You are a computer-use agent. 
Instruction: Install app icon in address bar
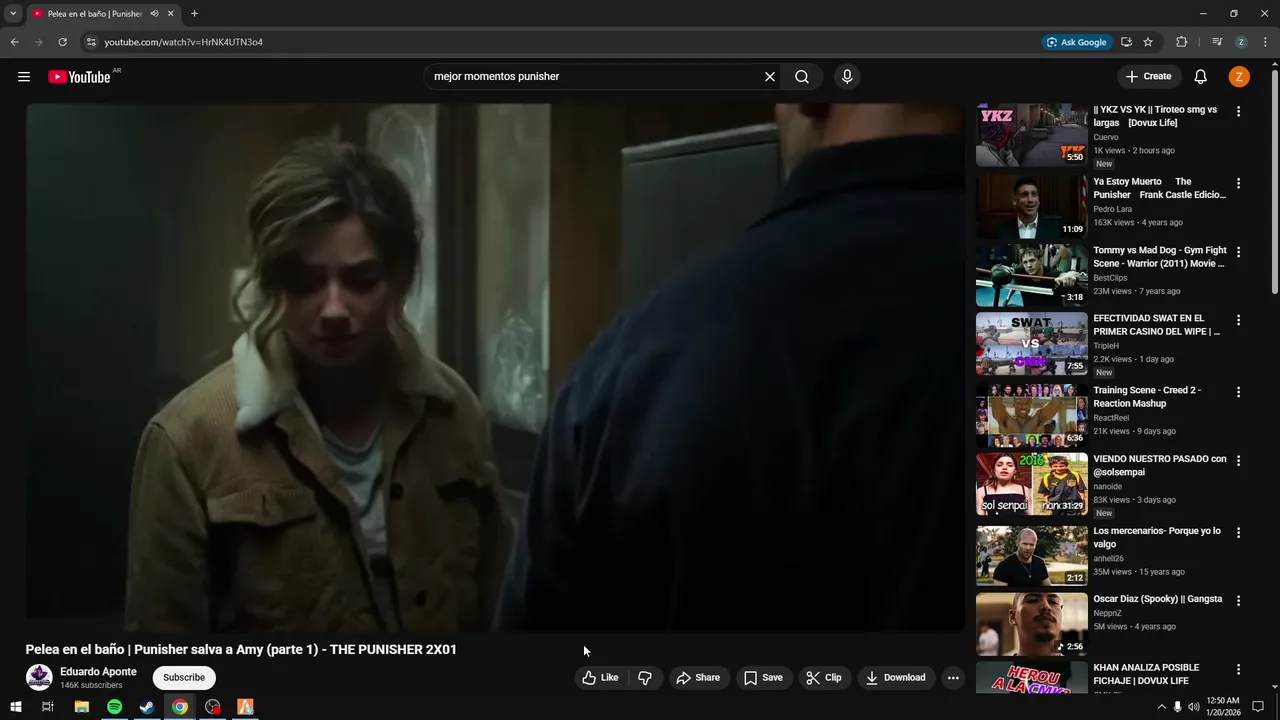pyautogui.click(x=1126, y=42)
